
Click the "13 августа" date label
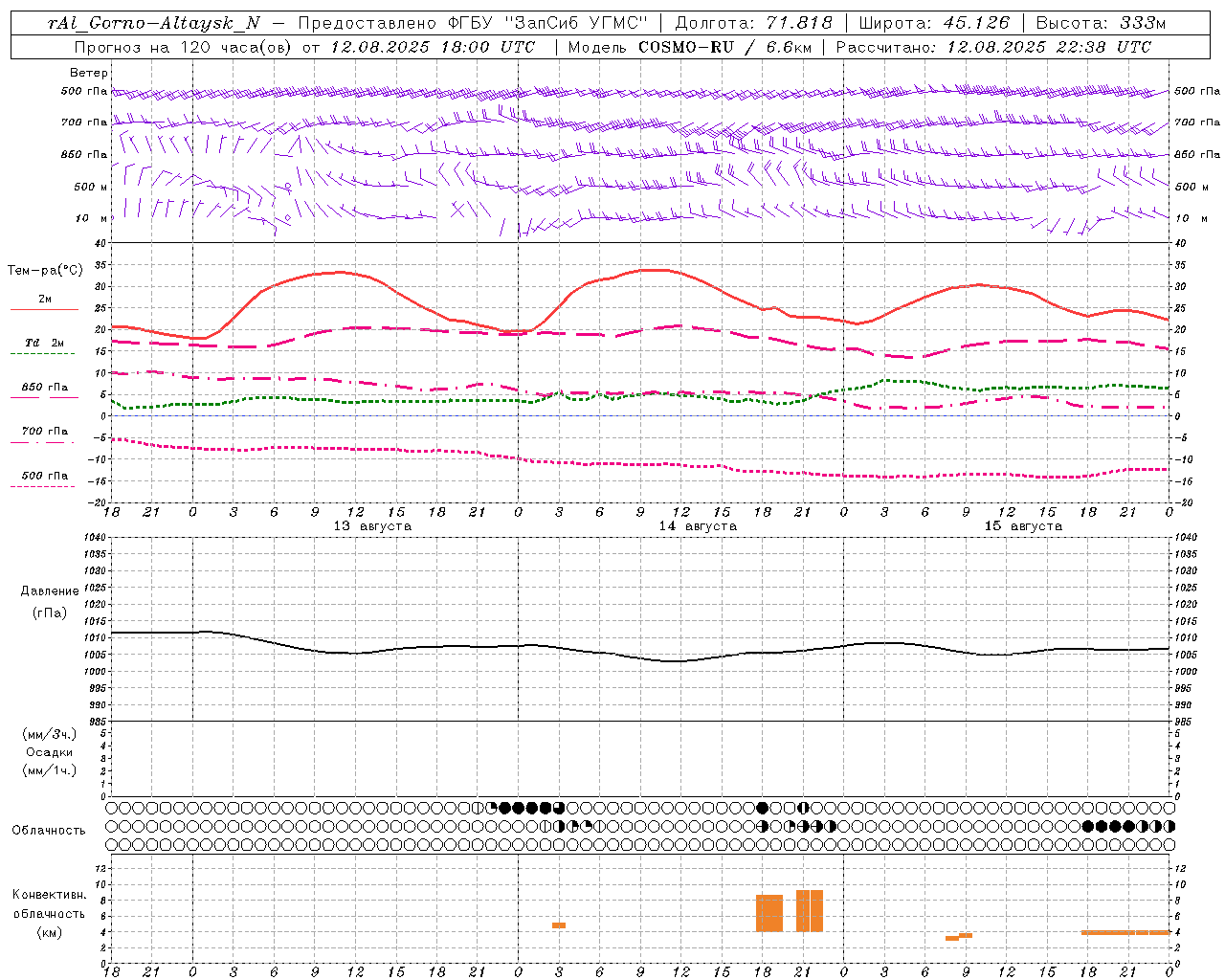tap(372, 526)
